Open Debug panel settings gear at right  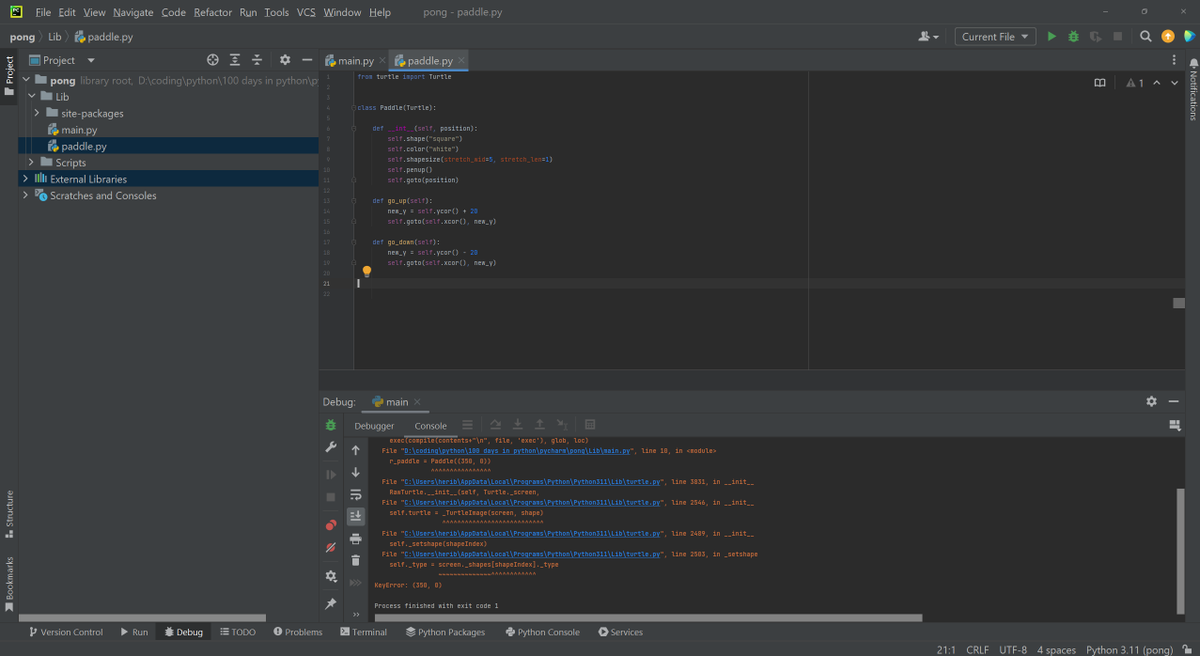pos(1151,401)
